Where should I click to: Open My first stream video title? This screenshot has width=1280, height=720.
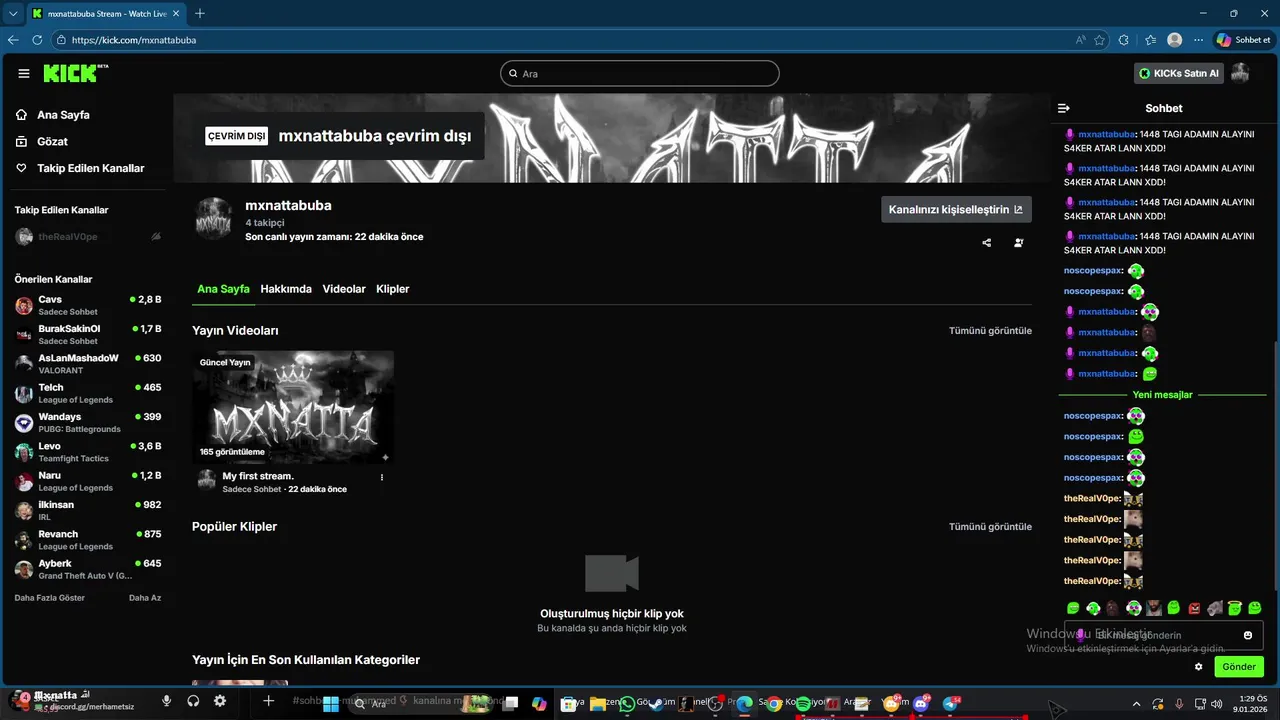click(x=258, y=476)
